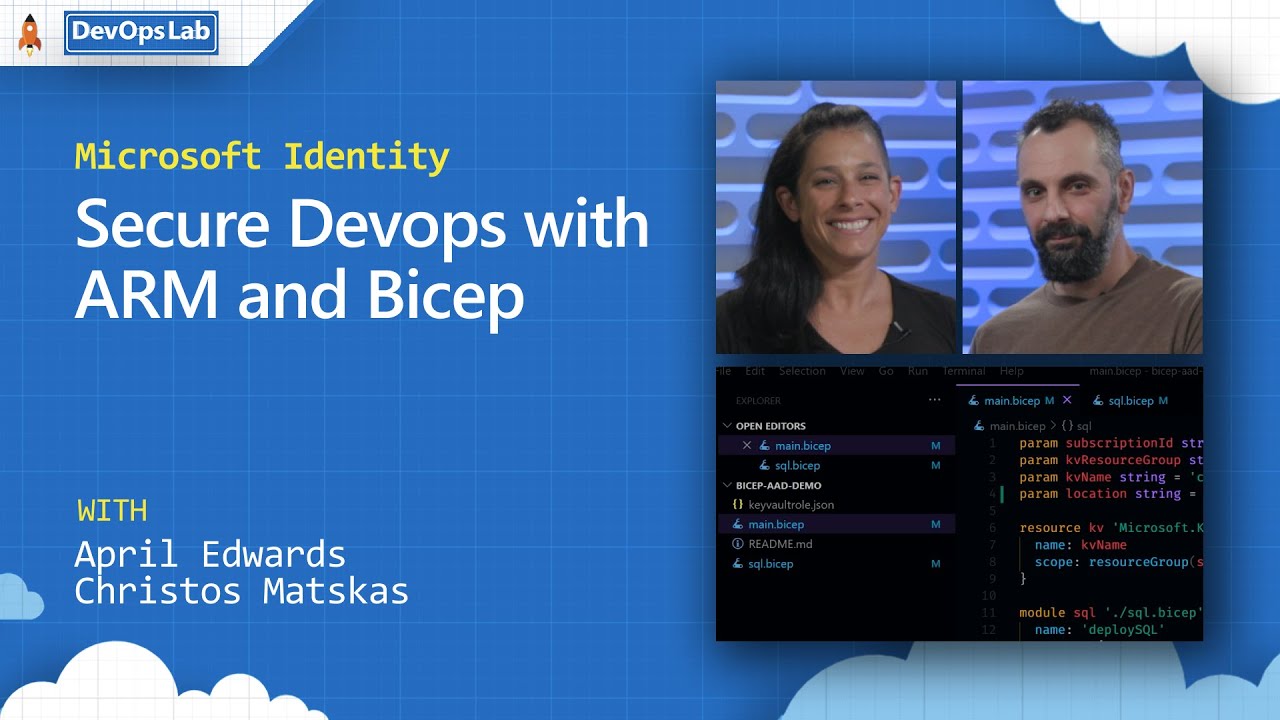Click bicep icon of sql.bicep in folder
Image resolution: width=1280 pixels, height=720 pixels.
pos(738,564)
